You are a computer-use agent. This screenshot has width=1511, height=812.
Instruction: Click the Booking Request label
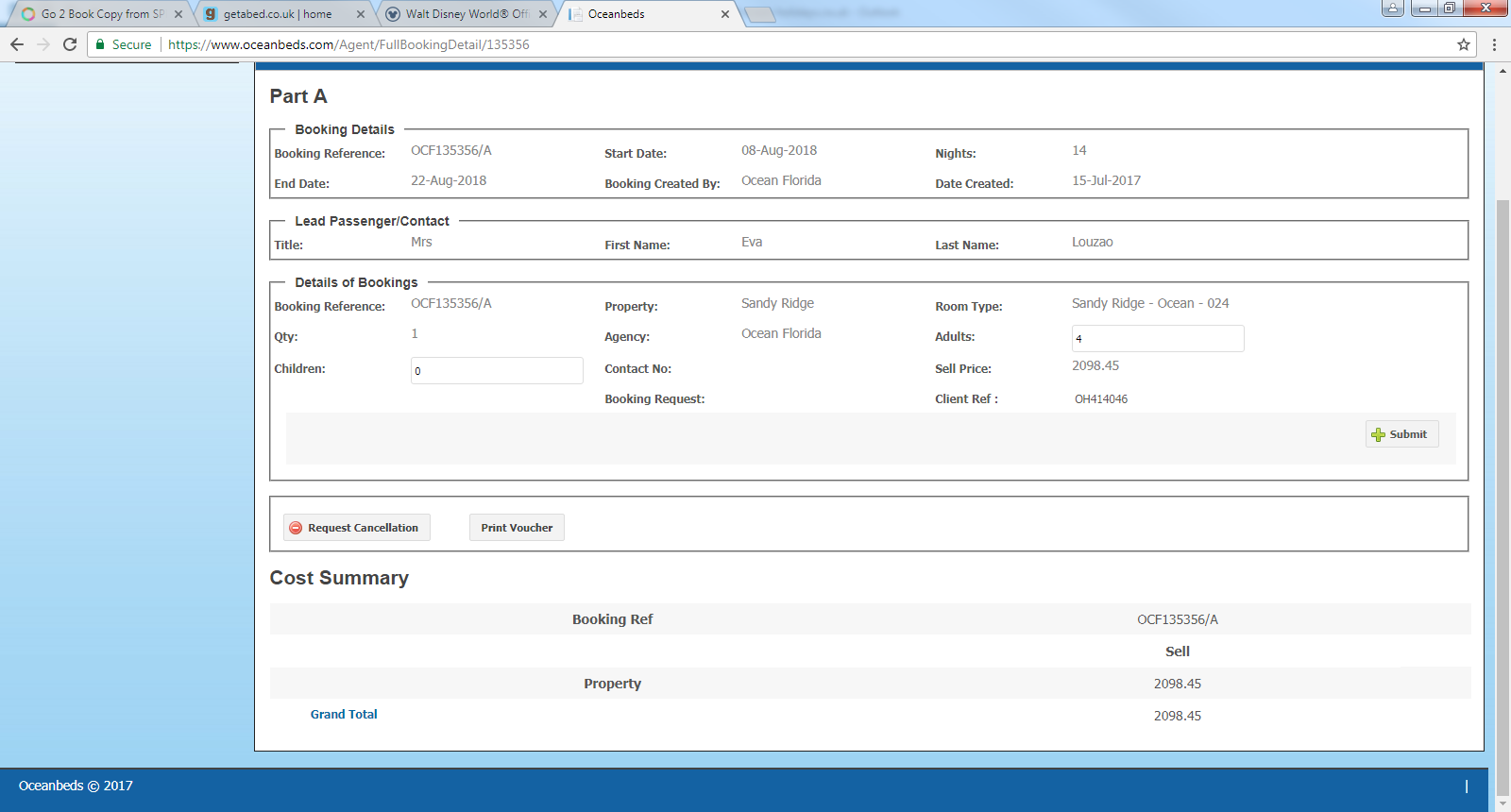(x=654, y=399)
